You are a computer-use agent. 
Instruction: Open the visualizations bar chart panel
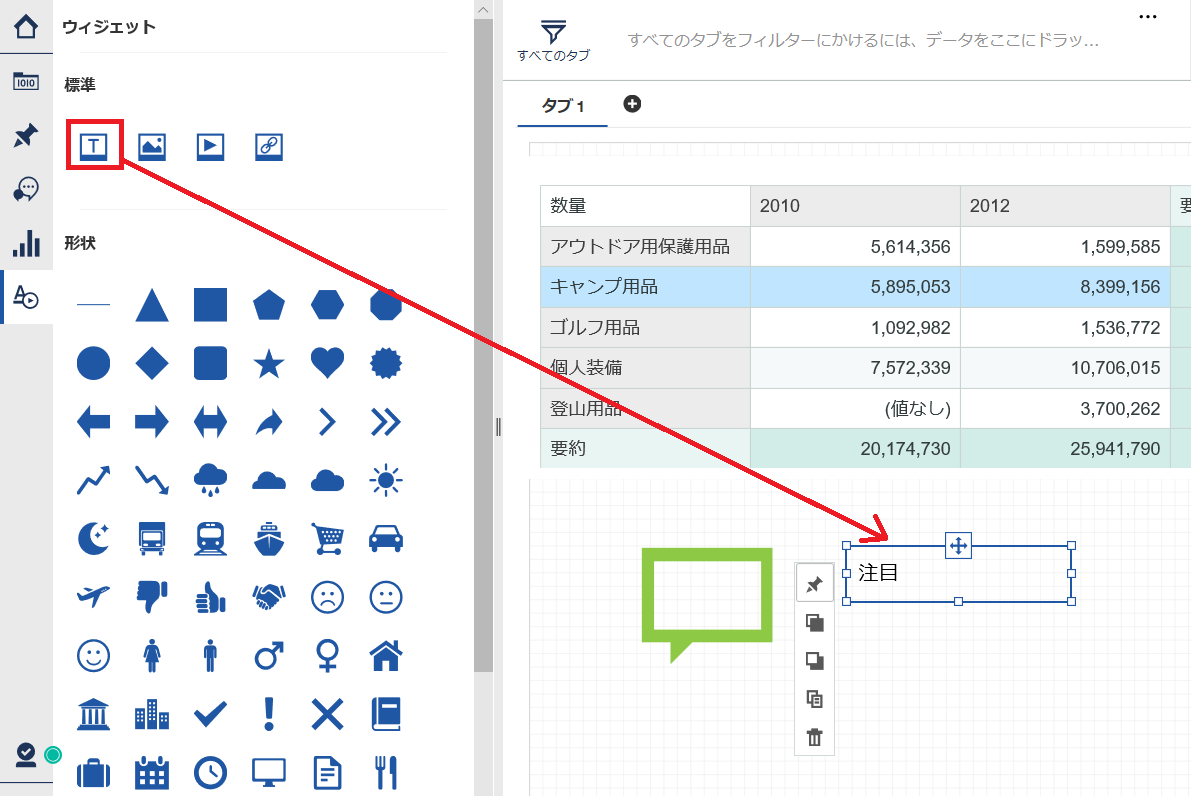[26, 243]
